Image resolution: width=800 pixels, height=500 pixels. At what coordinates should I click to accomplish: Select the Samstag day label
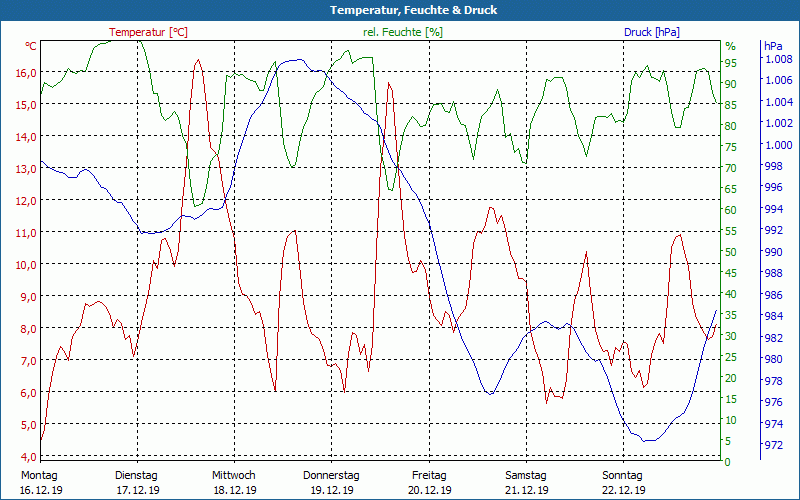[x=526, y=475]
